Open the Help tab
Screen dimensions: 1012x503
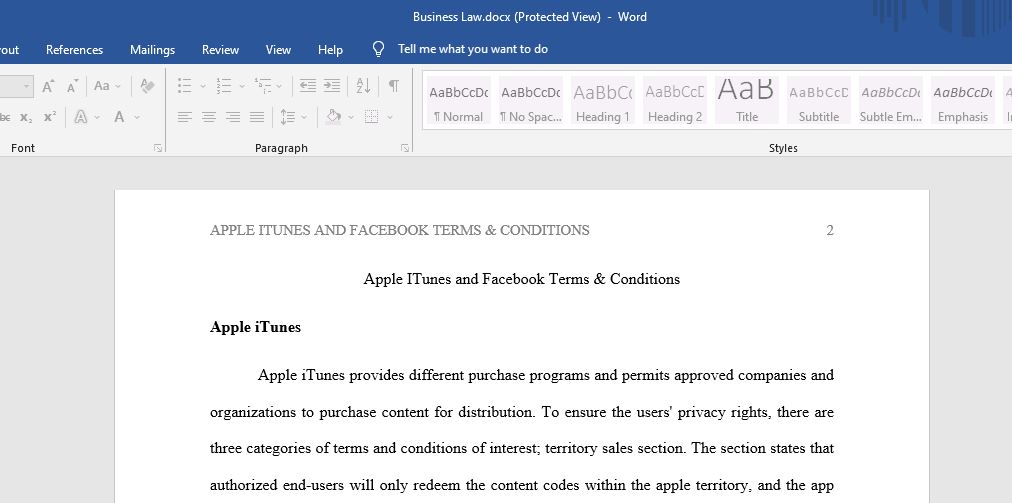click(330, 50)
